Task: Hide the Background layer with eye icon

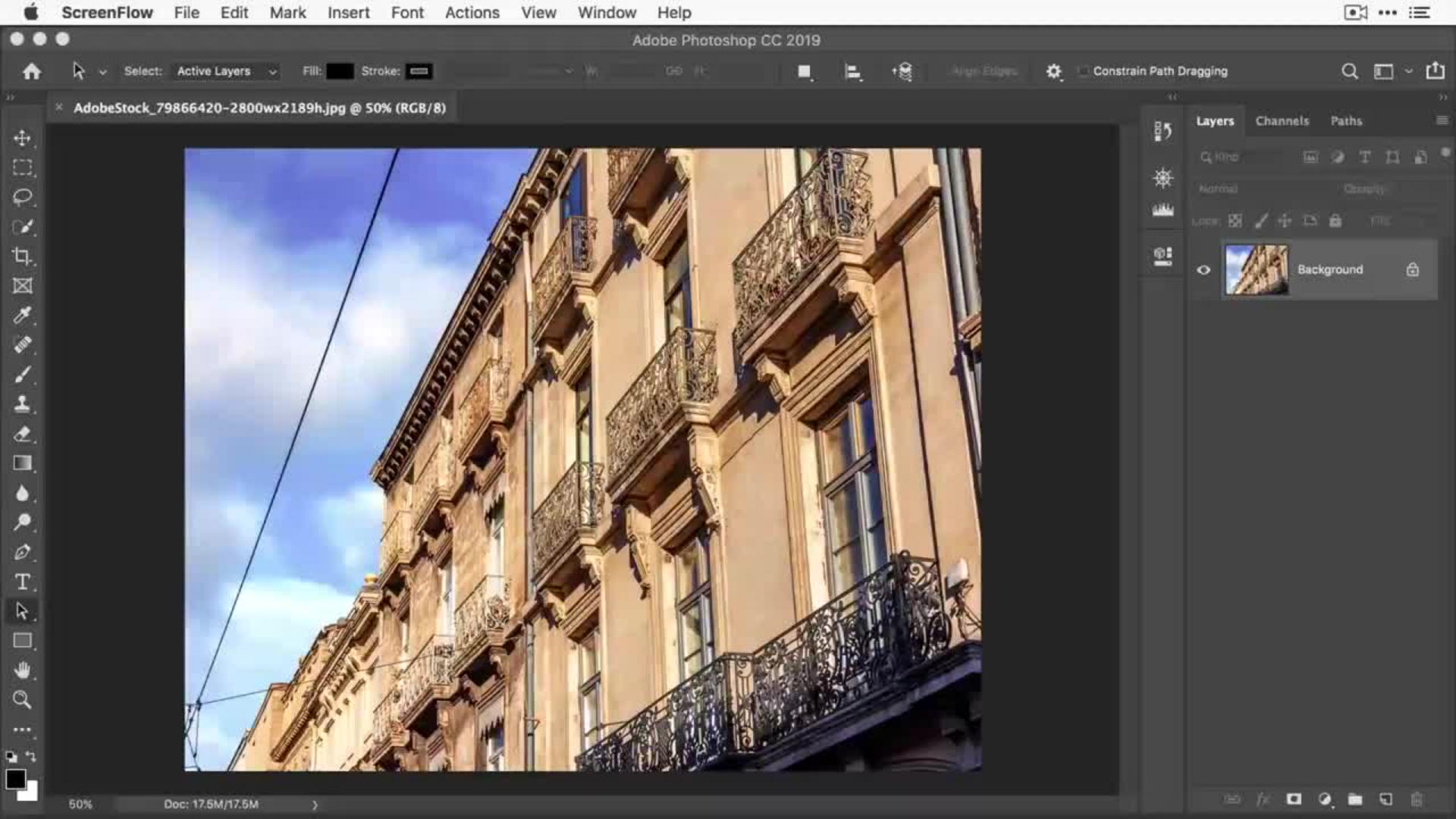Action: 1203,270
